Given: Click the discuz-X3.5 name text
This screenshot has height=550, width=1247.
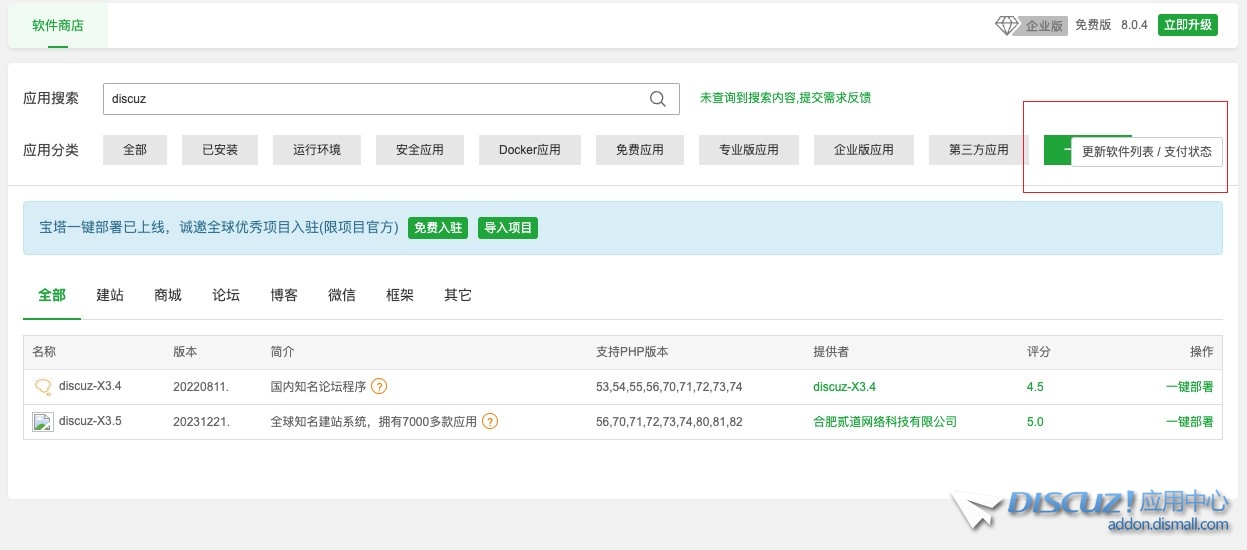Looking at the screenshot, I should pyautogui.click(x=90, y=421).
